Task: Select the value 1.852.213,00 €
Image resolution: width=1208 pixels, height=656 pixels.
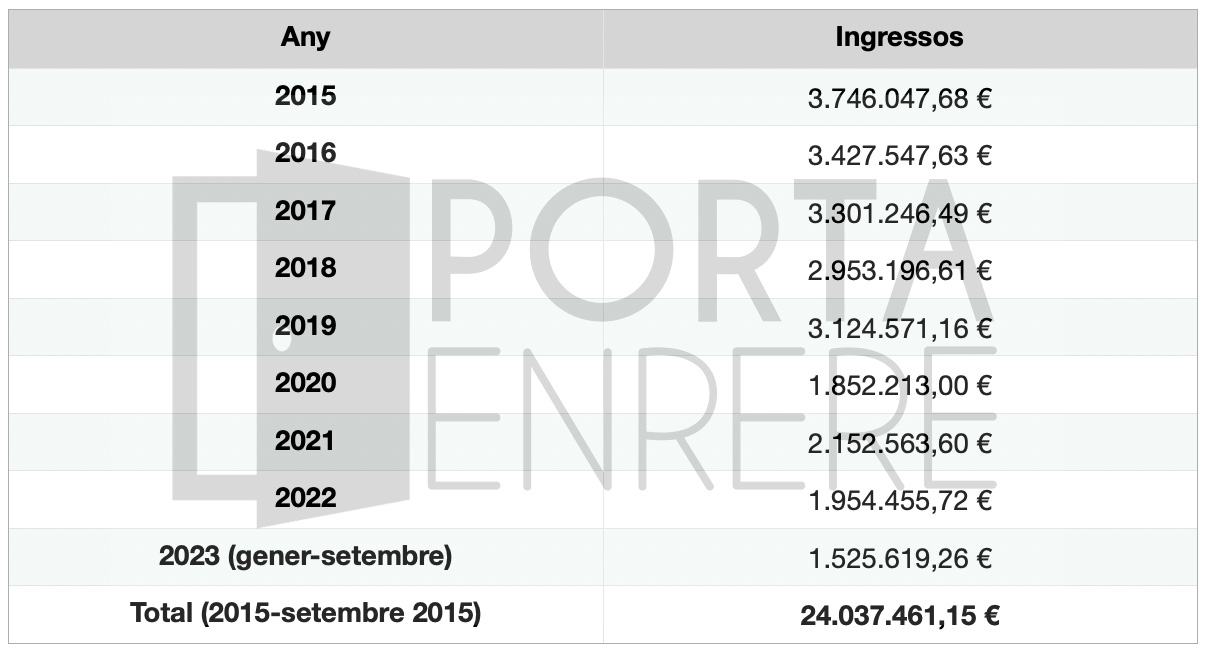Action: click(x=899, y=386)
